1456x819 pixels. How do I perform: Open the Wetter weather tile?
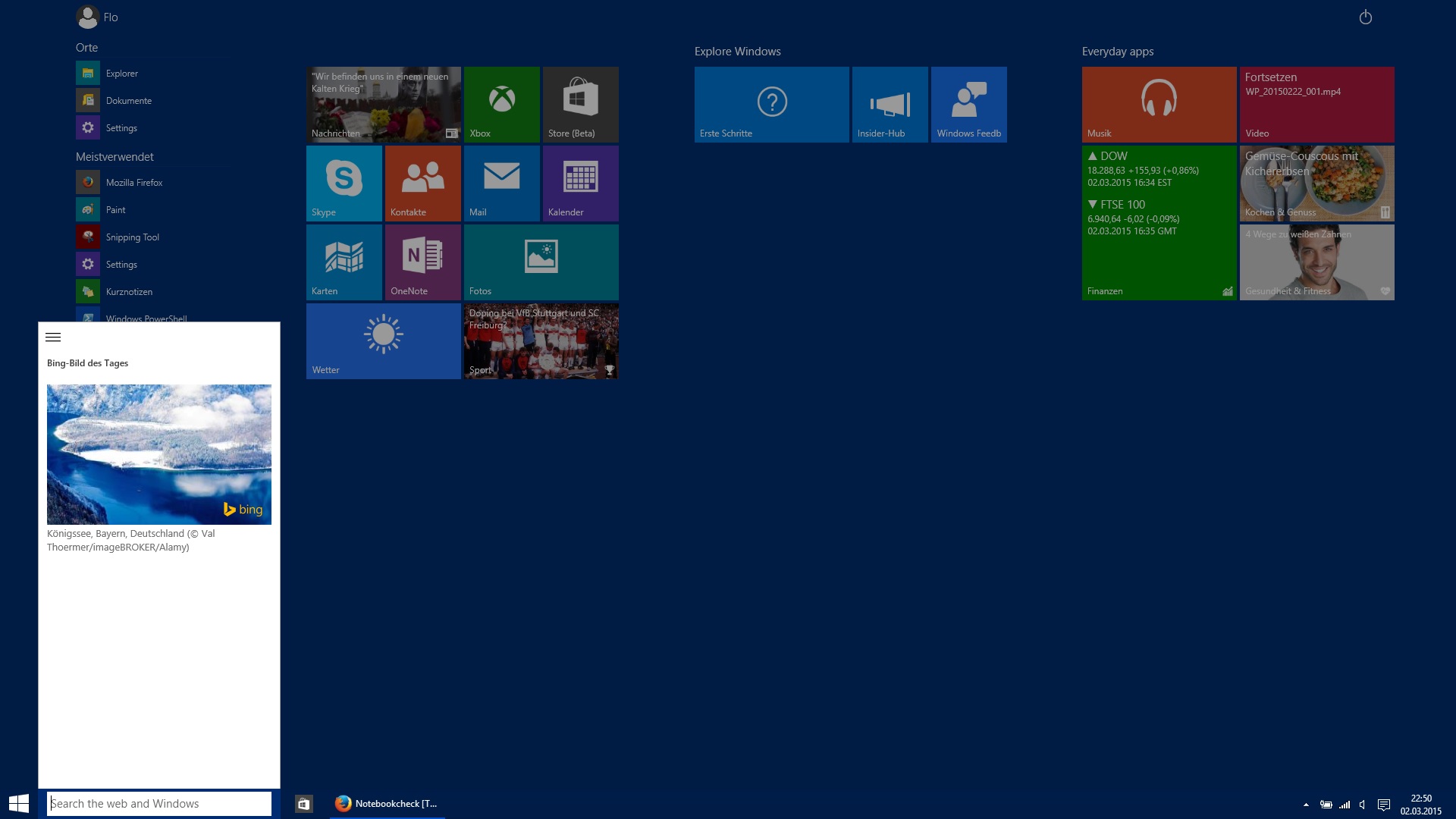384,341
